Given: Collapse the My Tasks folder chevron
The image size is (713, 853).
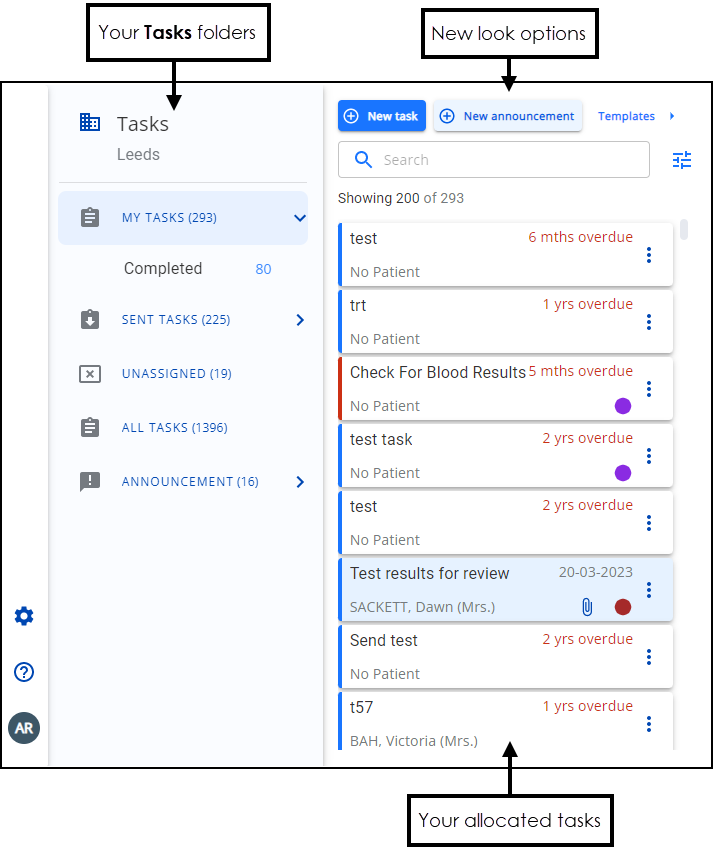Looking at the screenshot, I should pos(298,218).
